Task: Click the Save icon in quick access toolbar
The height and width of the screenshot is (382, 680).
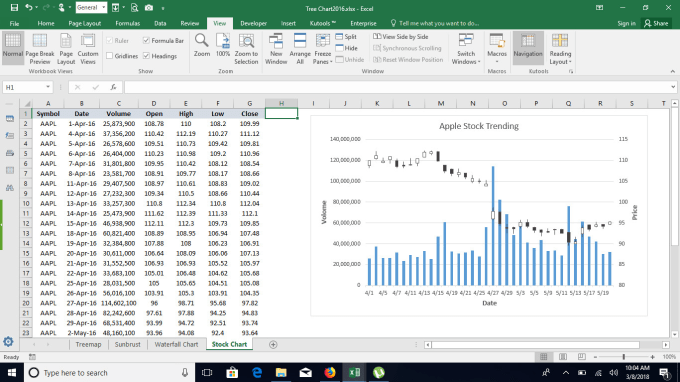Action: (14, 7)
